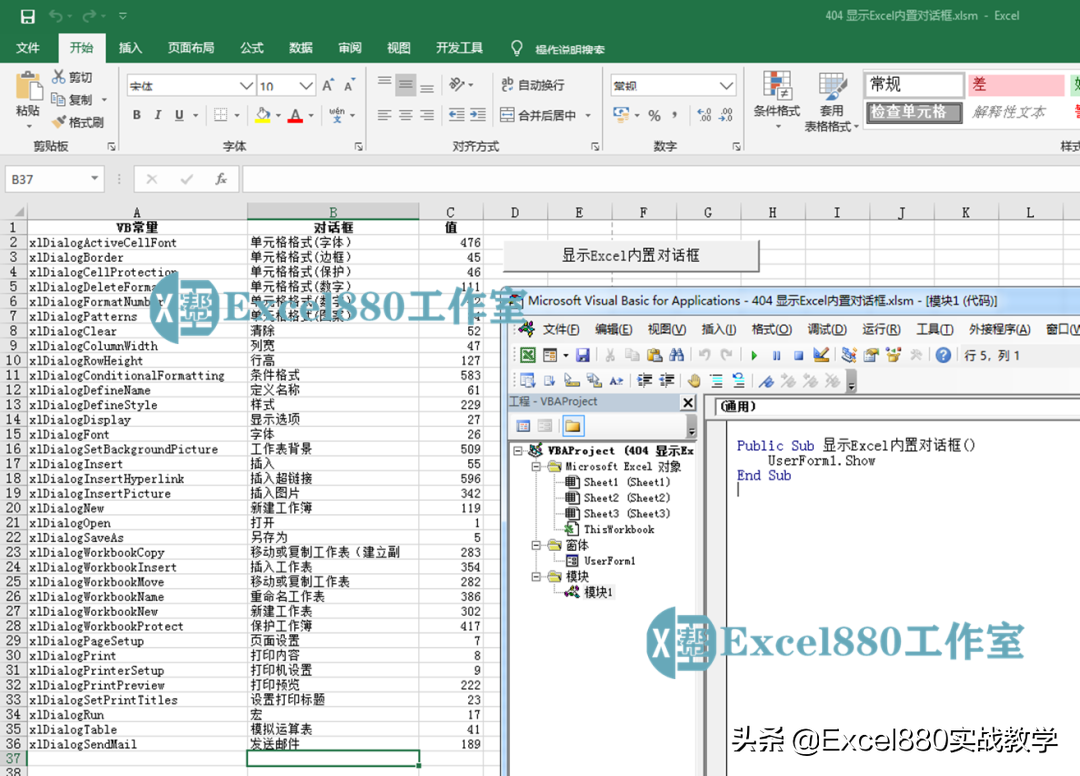Click cell xlDialogSendMail in column A

pos(137,744)
